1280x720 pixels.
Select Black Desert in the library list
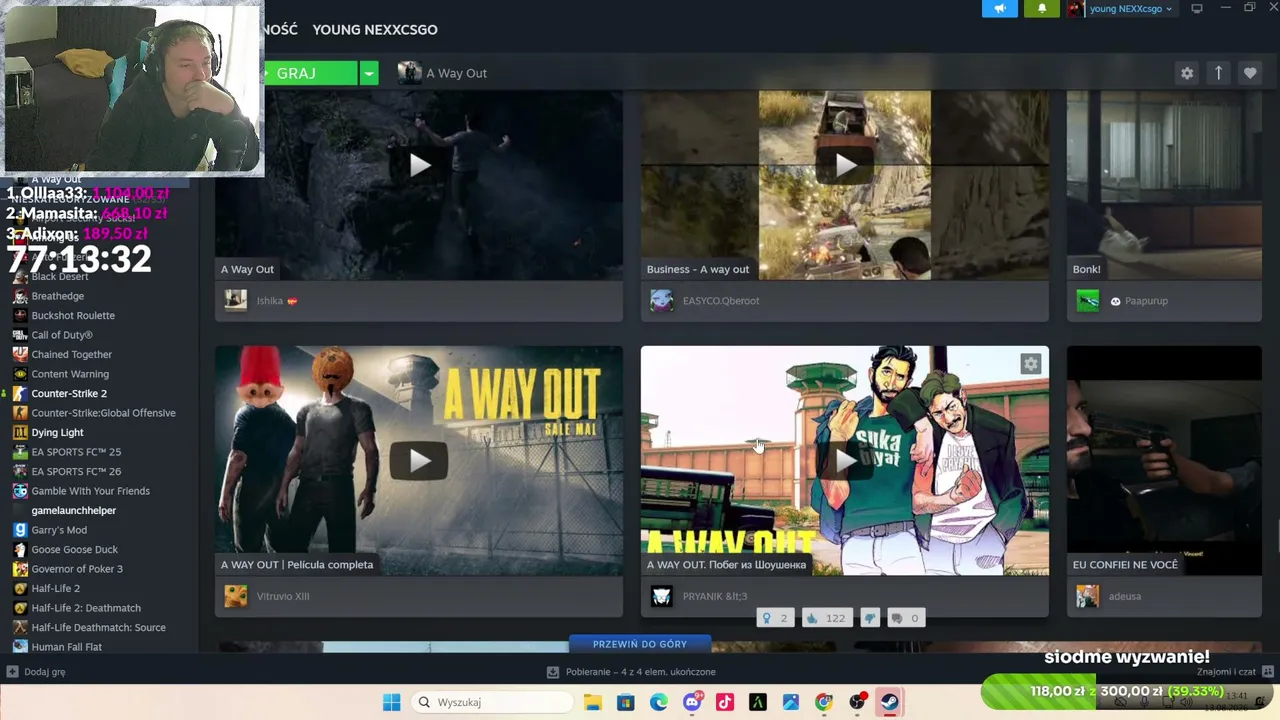tap(60, 277)
